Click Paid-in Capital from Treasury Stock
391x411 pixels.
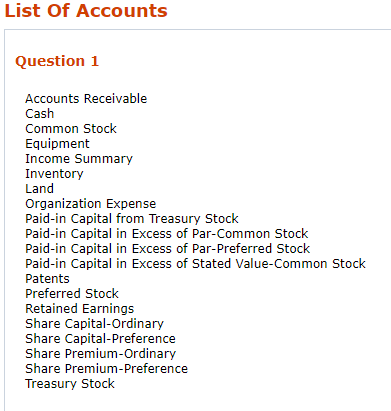pos(132,219)
